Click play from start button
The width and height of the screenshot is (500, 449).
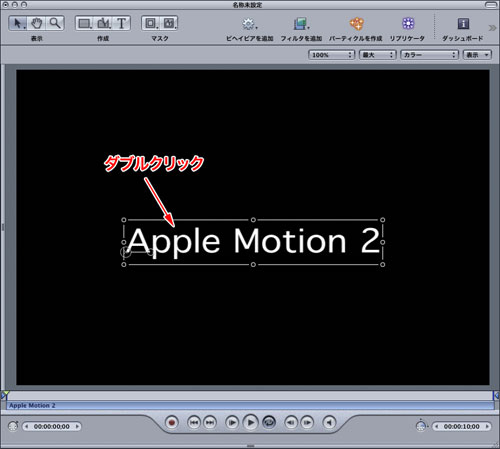(x=232, y=423)
